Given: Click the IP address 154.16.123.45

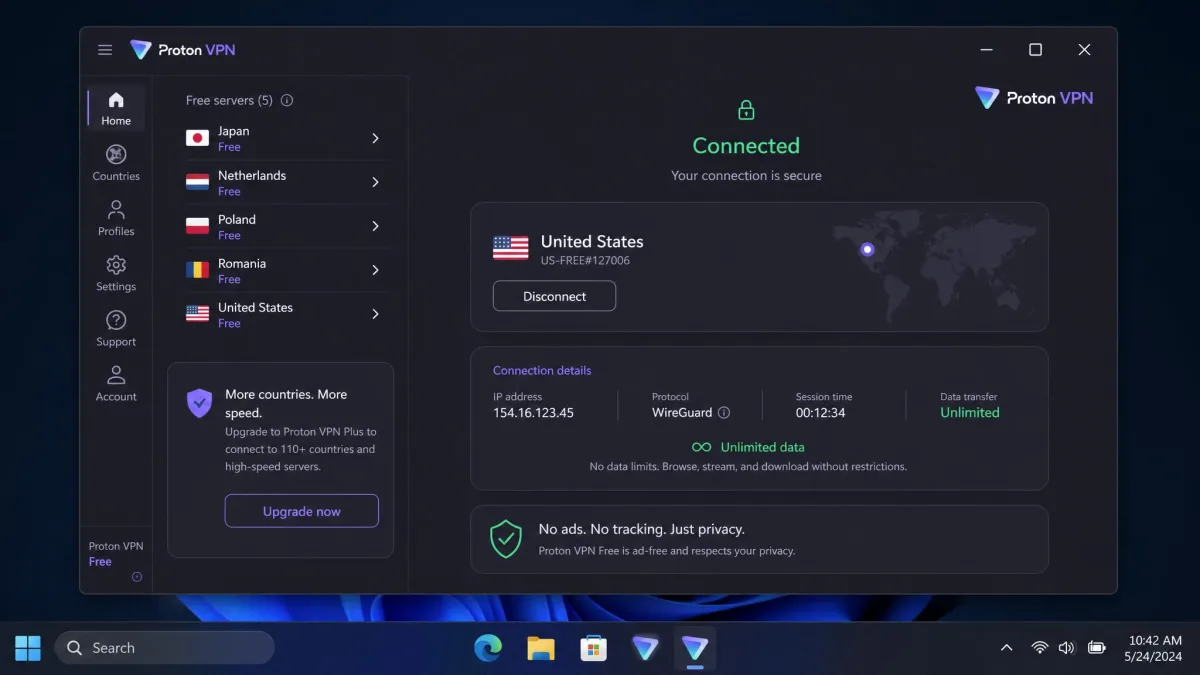Looking at the screenshot, I should tap(533, 413).
